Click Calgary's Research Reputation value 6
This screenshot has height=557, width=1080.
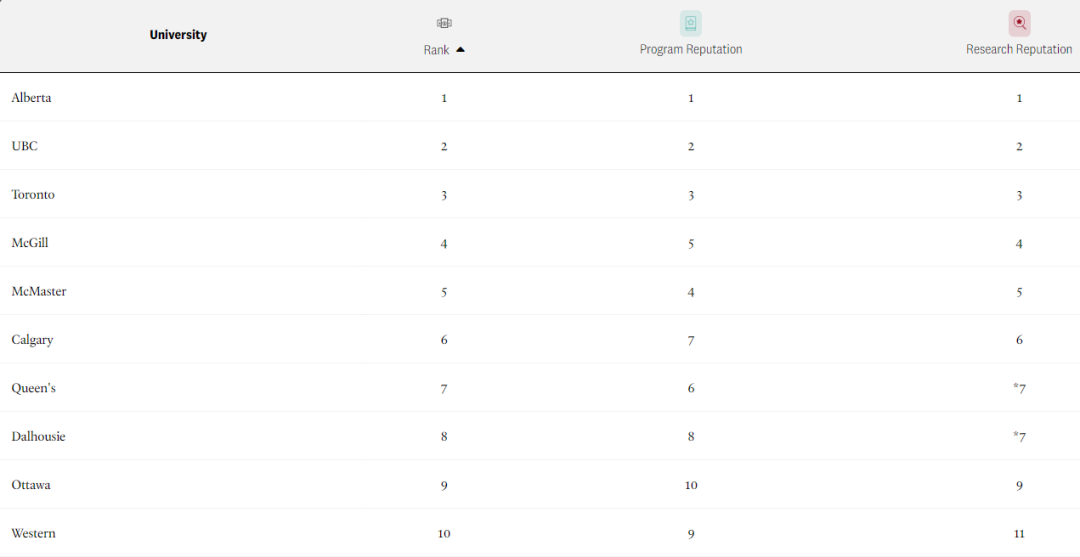[x=1019, y=340]
